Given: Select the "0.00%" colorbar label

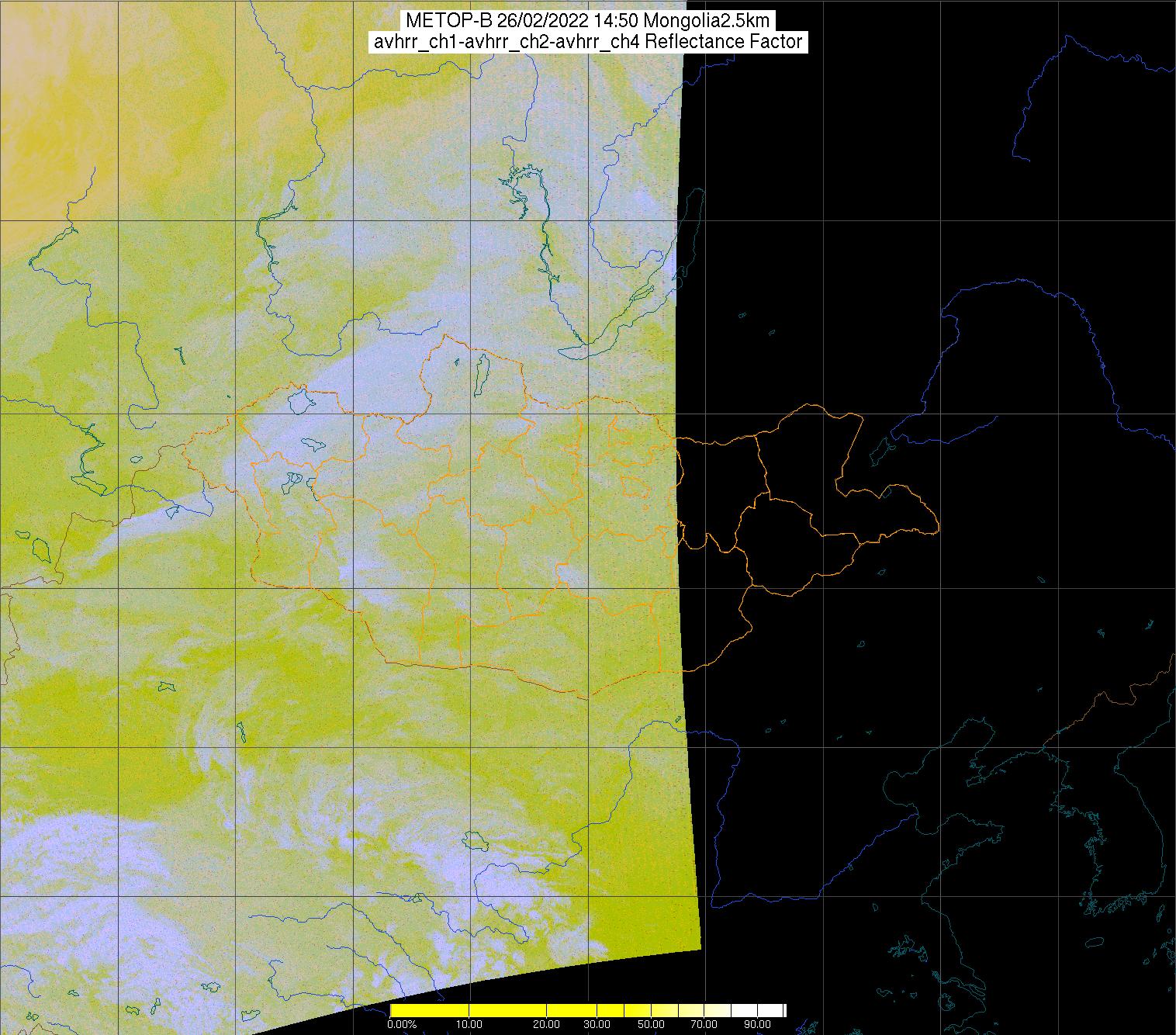Looking at the screenshot, I should point(402,1025).
